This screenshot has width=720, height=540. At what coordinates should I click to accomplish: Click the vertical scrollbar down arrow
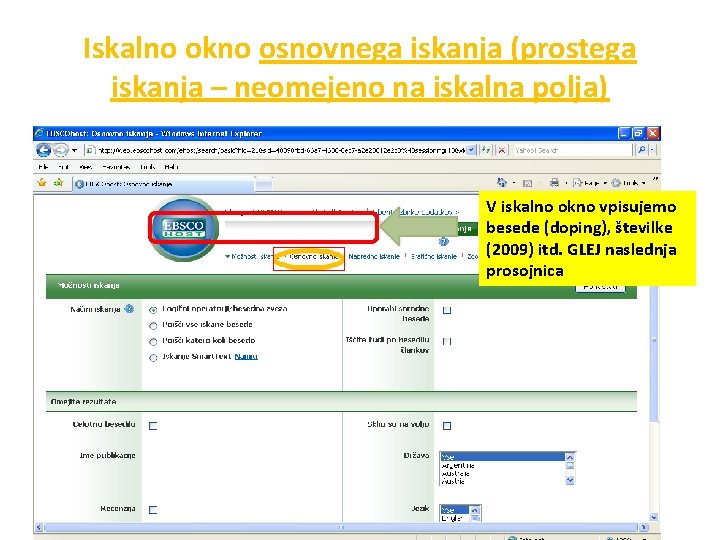[x=654, y=517]
